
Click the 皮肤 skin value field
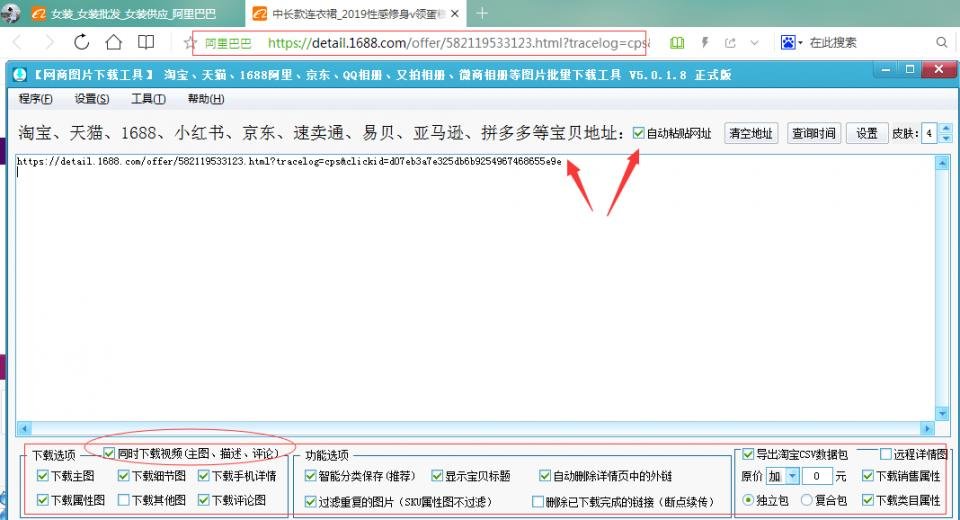[x=929, y=133]
